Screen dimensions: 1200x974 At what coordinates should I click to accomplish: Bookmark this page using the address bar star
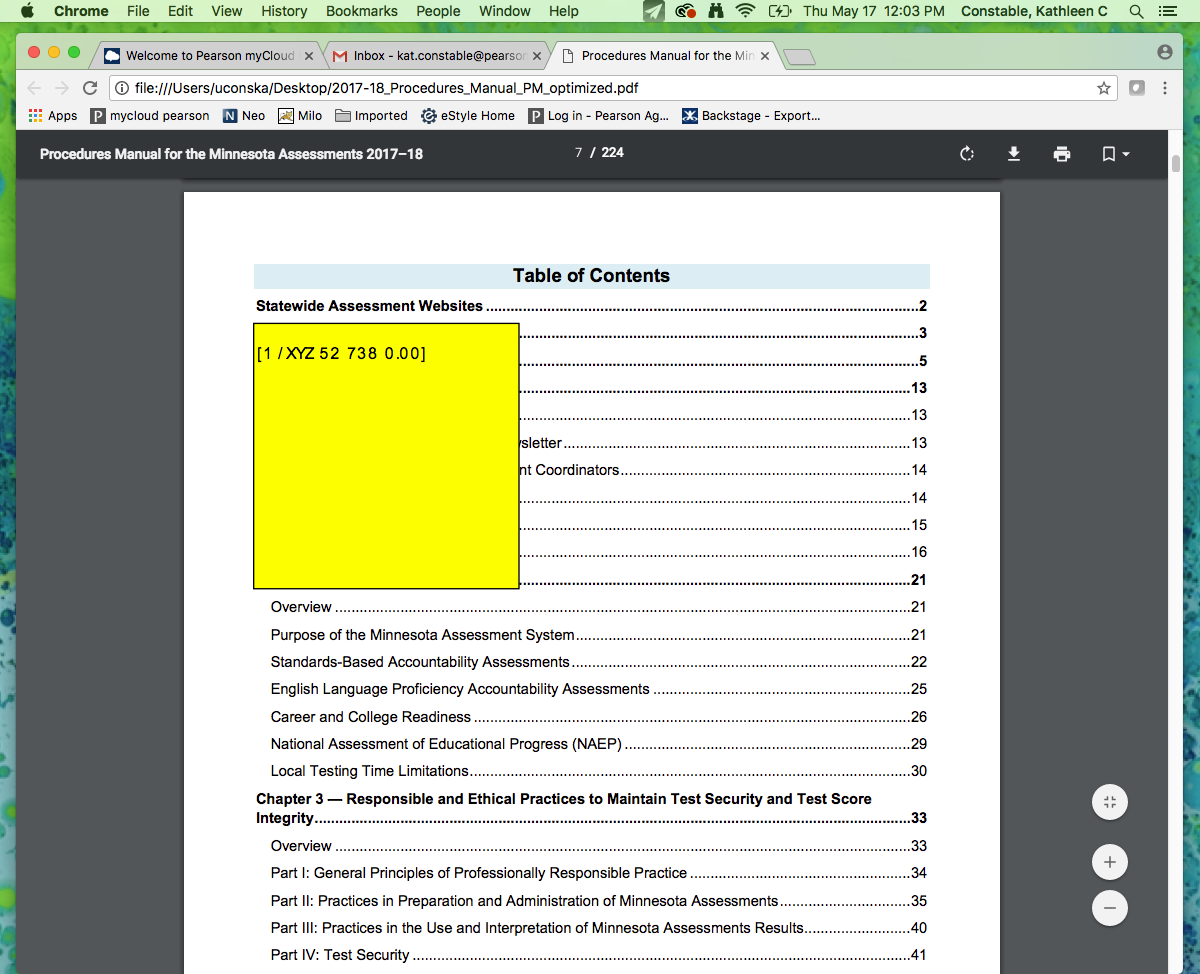1104,88
